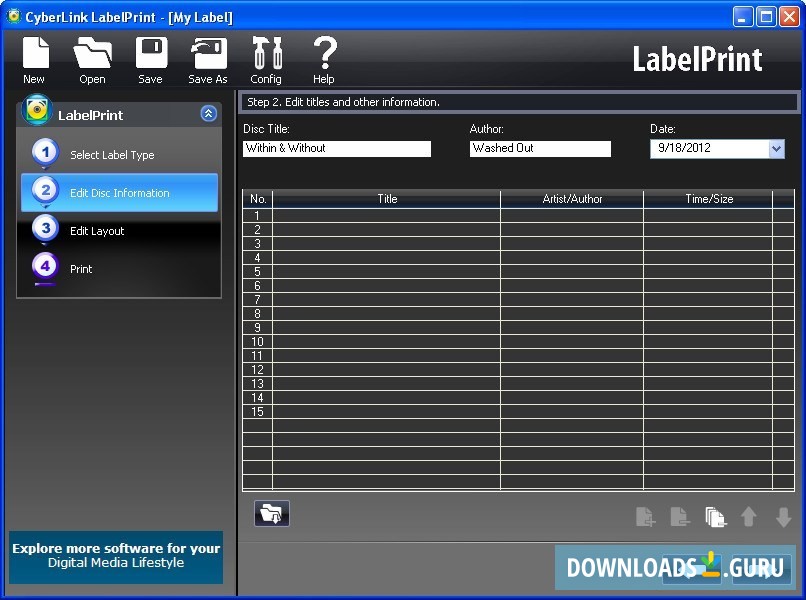The height and width of the screenshot is (600, 806).
Task: Open Help using the question mark icon
Action: tap(323, 57)
